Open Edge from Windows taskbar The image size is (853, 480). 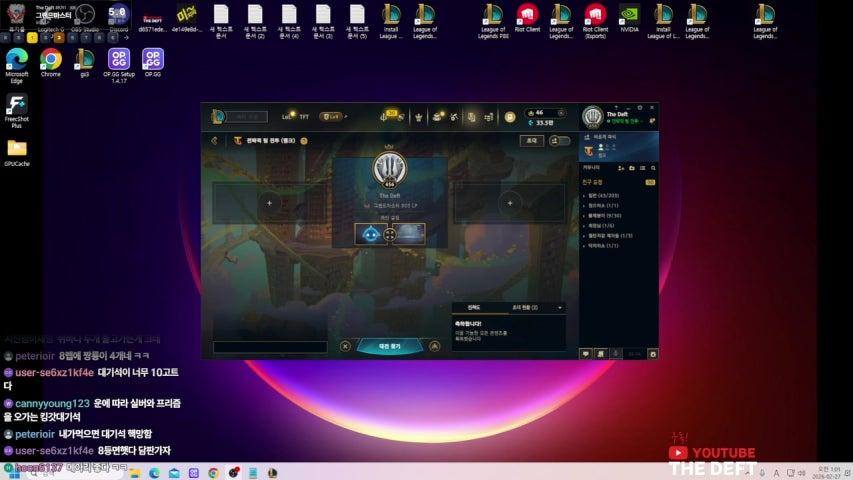[x=154, y=473]
